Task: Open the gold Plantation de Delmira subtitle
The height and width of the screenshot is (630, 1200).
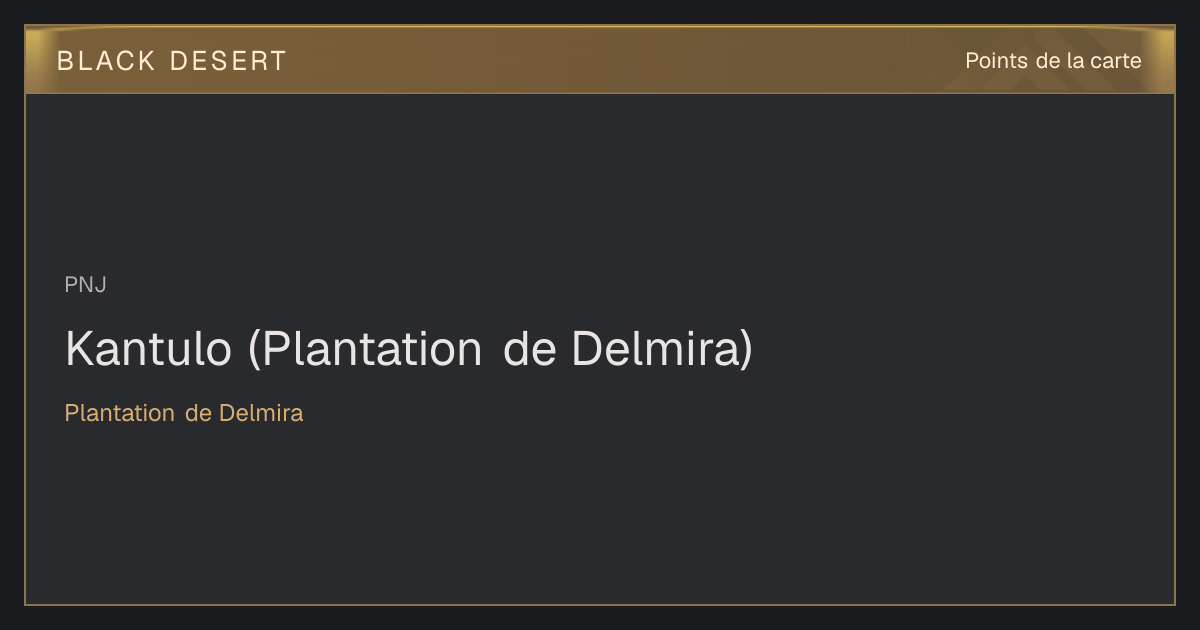Action: pos(184,413)
